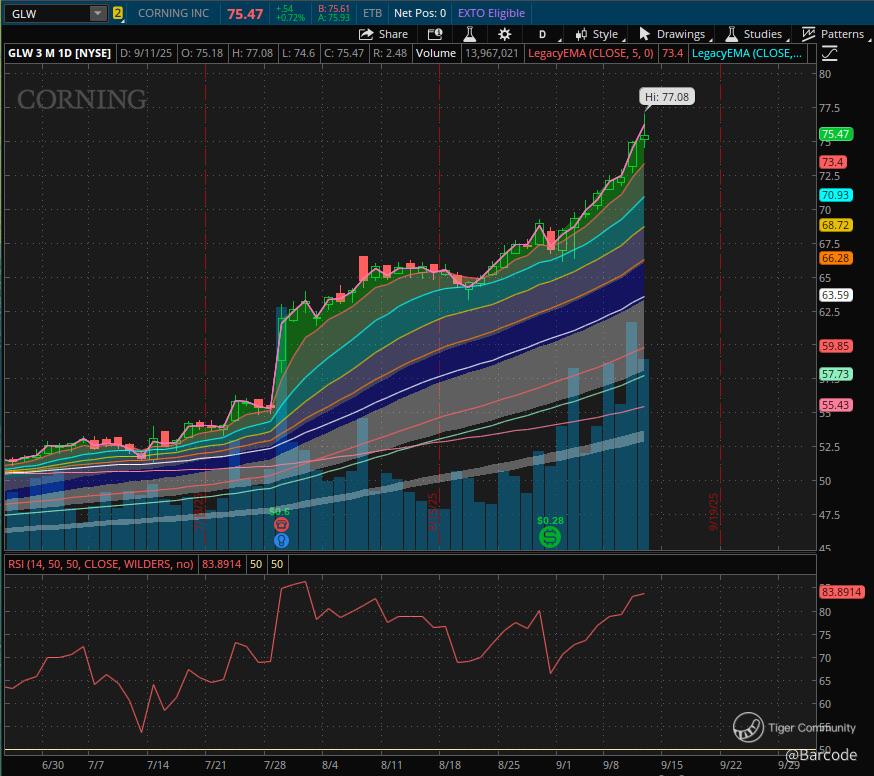This screenshot has height=776, width=874.
Task: Click the 55.43 price label
Action: tap(835, 405)
